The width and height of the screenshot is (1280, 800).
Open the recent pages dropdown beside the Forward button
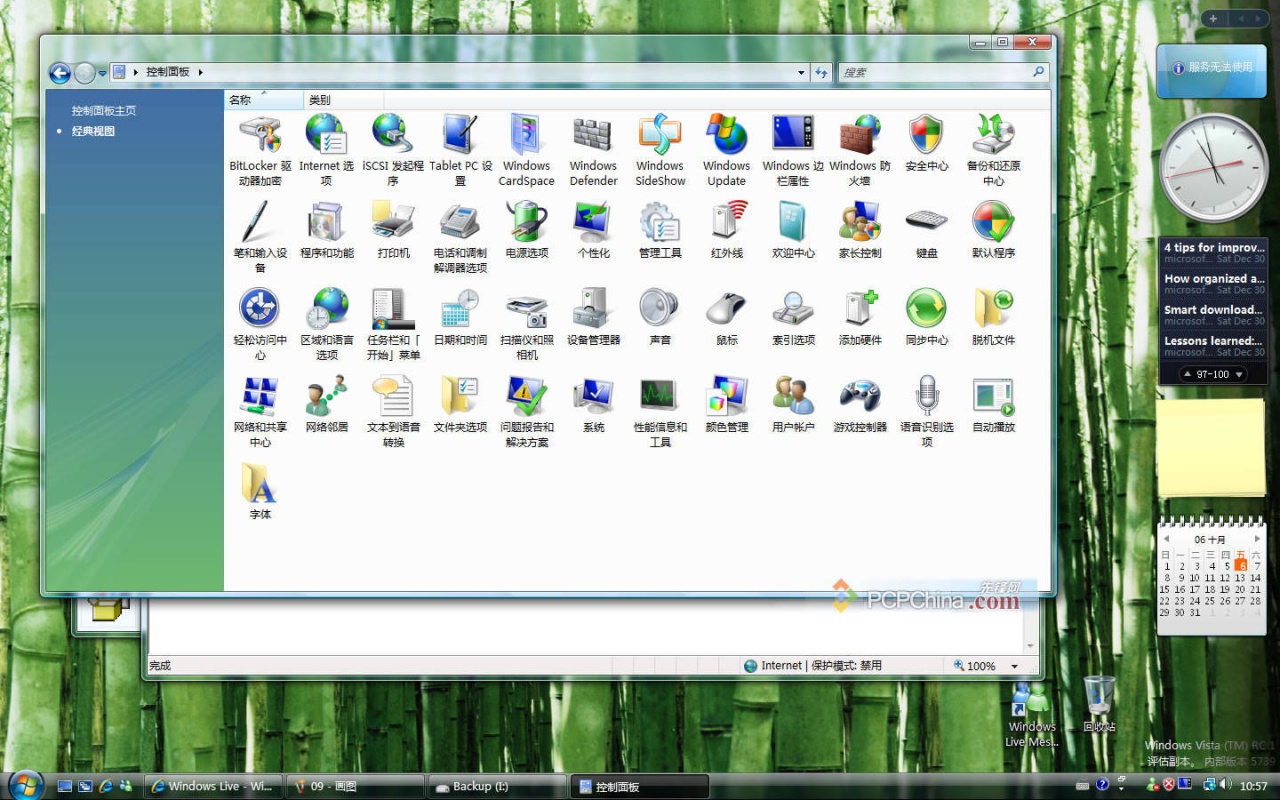coord(102,73)
